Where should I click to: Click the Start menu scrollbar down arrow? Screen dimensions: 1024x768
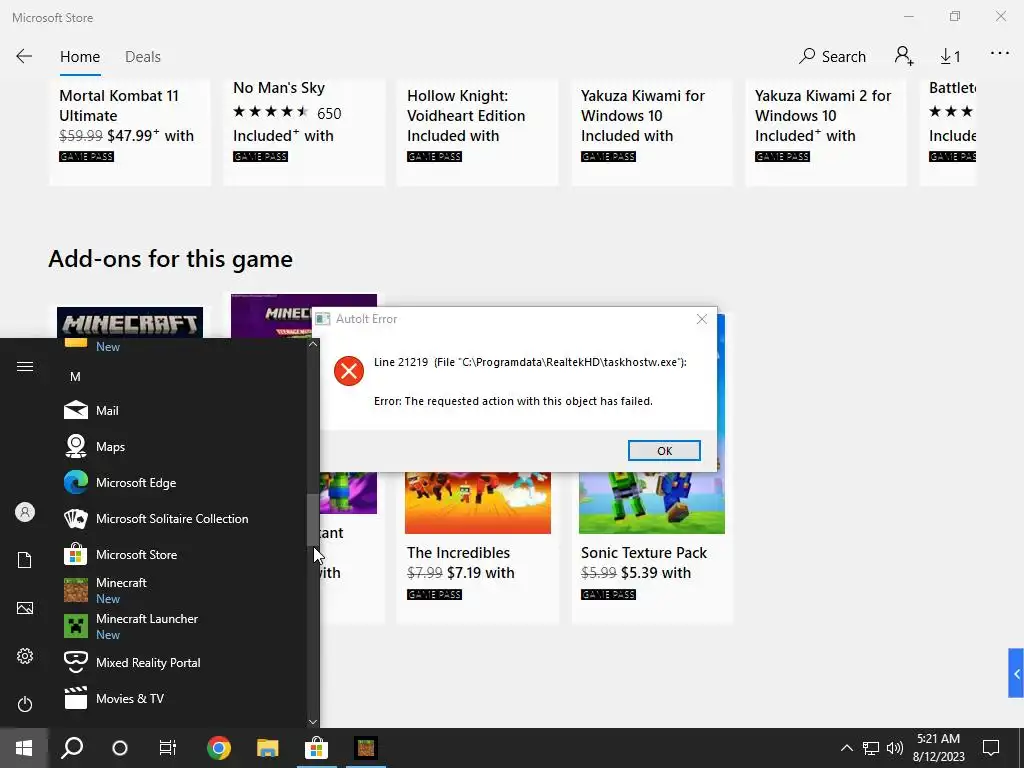tap(313, 722)
